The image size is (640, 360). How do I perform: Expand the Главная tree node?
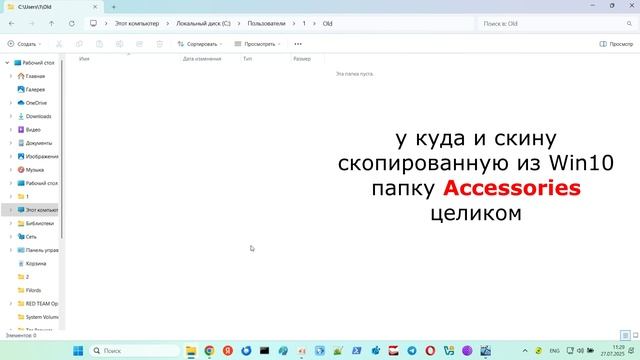(11, 76)
